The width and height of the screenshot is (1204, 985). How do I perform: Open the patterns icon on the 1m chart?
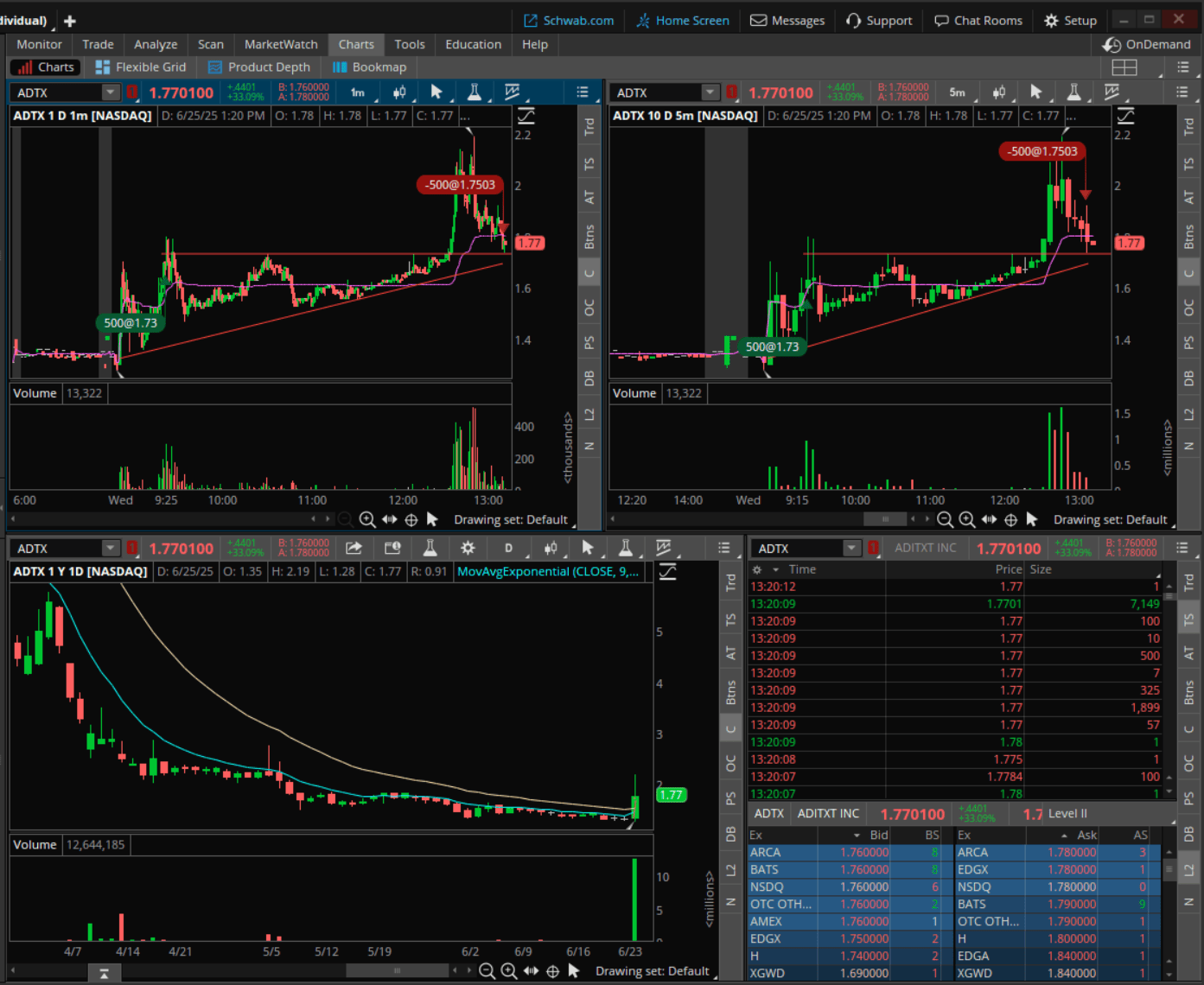pyautogui.click(x=513, y=92)
